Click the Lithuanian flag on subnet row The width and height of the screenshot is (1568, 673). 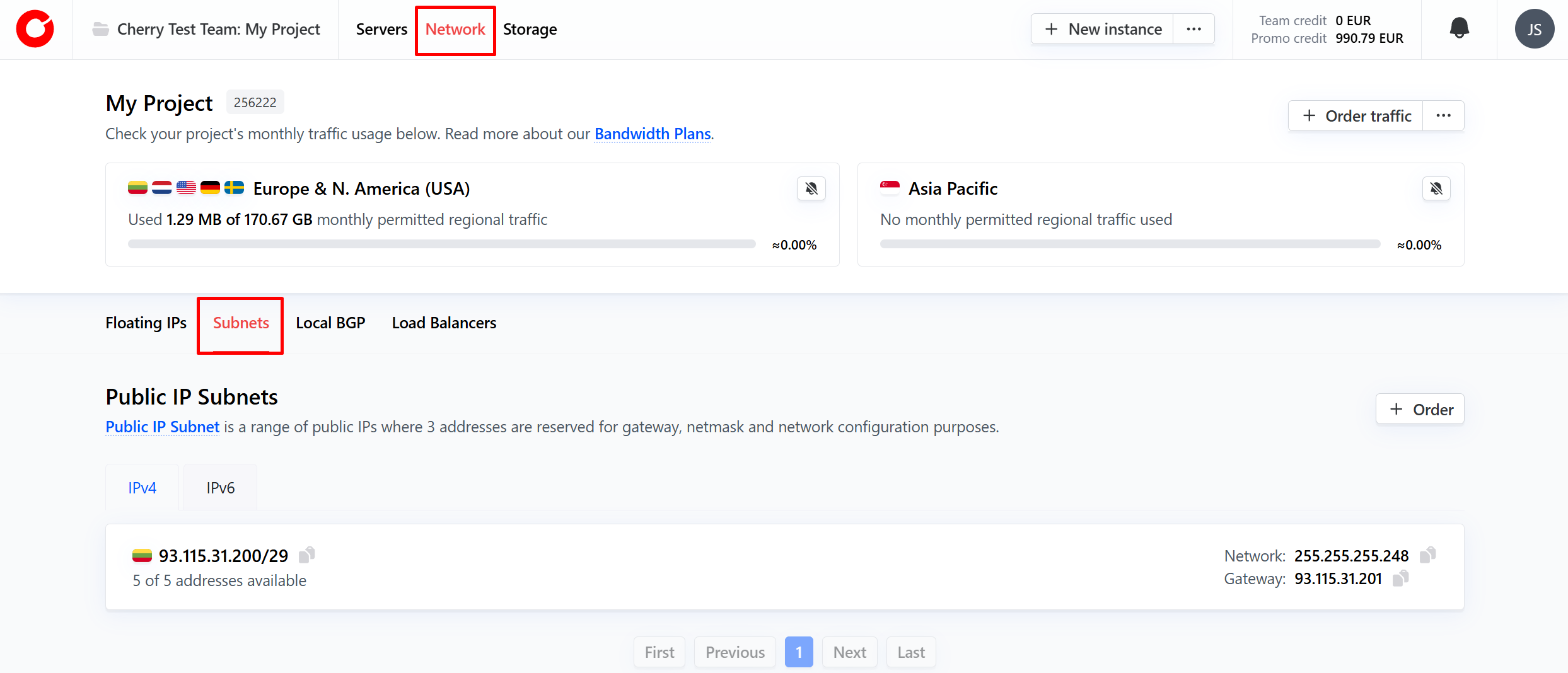[142, 556]
